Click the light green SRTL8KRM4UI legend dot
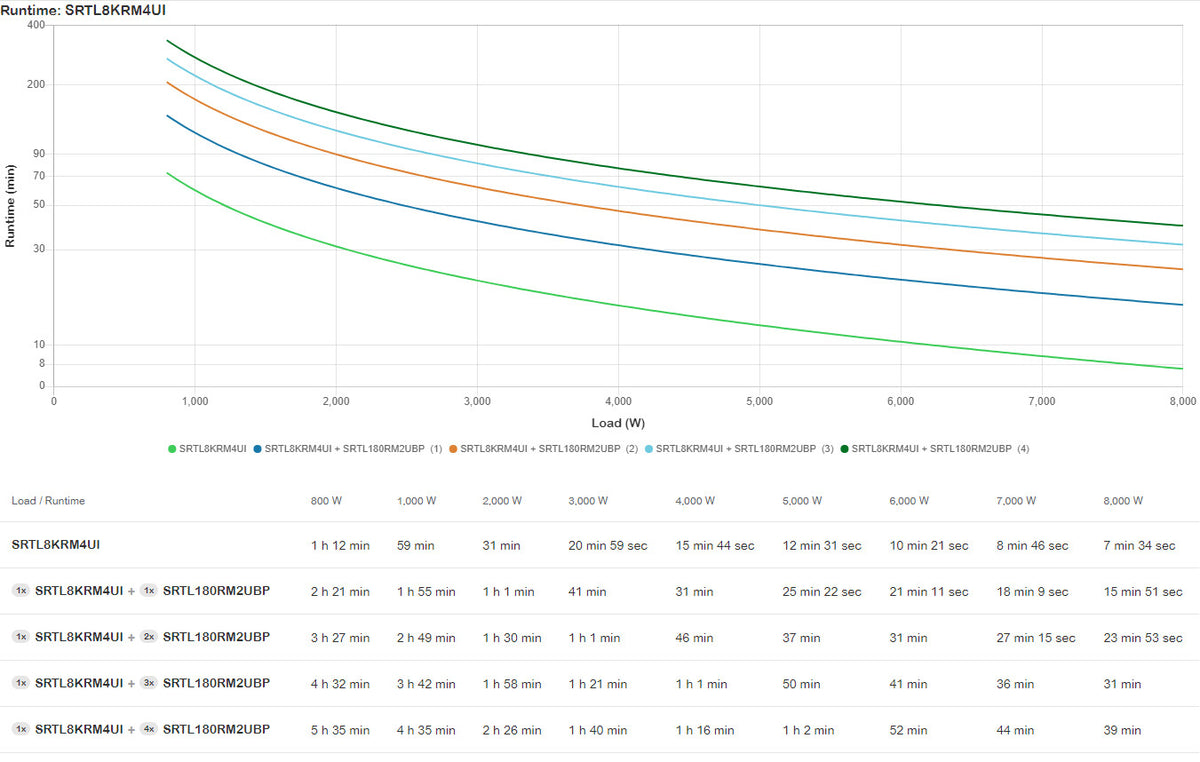The image size is (1200, 762). coord(173,449)
